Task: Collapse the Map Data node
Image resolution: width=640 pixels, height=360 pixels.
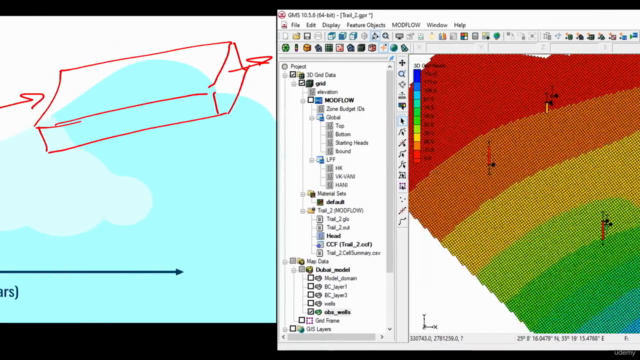Action: pos(285,262)
